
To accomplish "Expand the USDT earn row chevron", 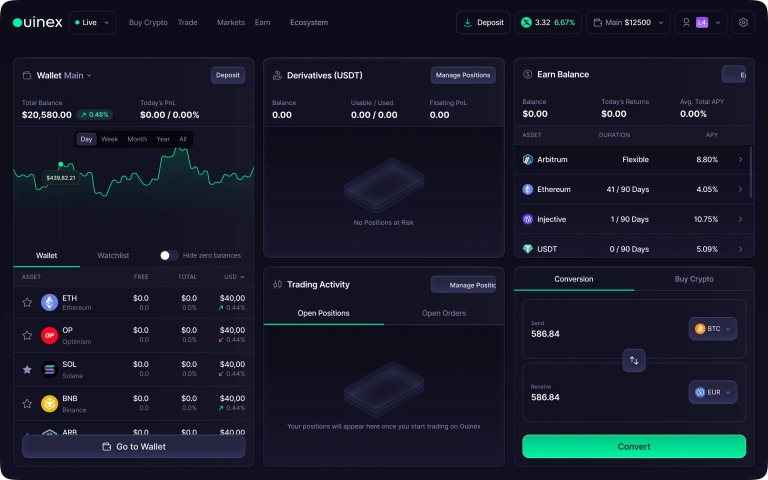I will point(740,249).
